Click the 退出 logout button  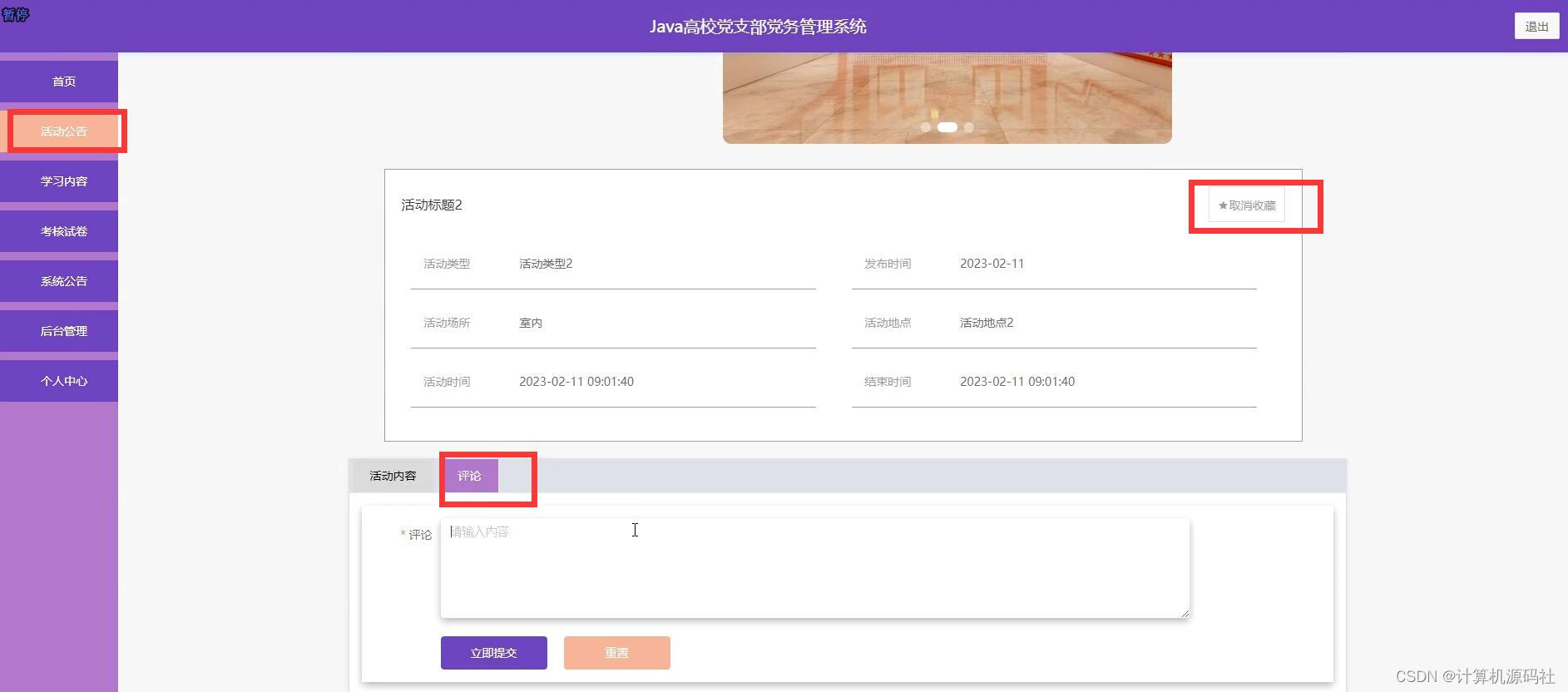pyautogui.click(x=1536, y=27)
